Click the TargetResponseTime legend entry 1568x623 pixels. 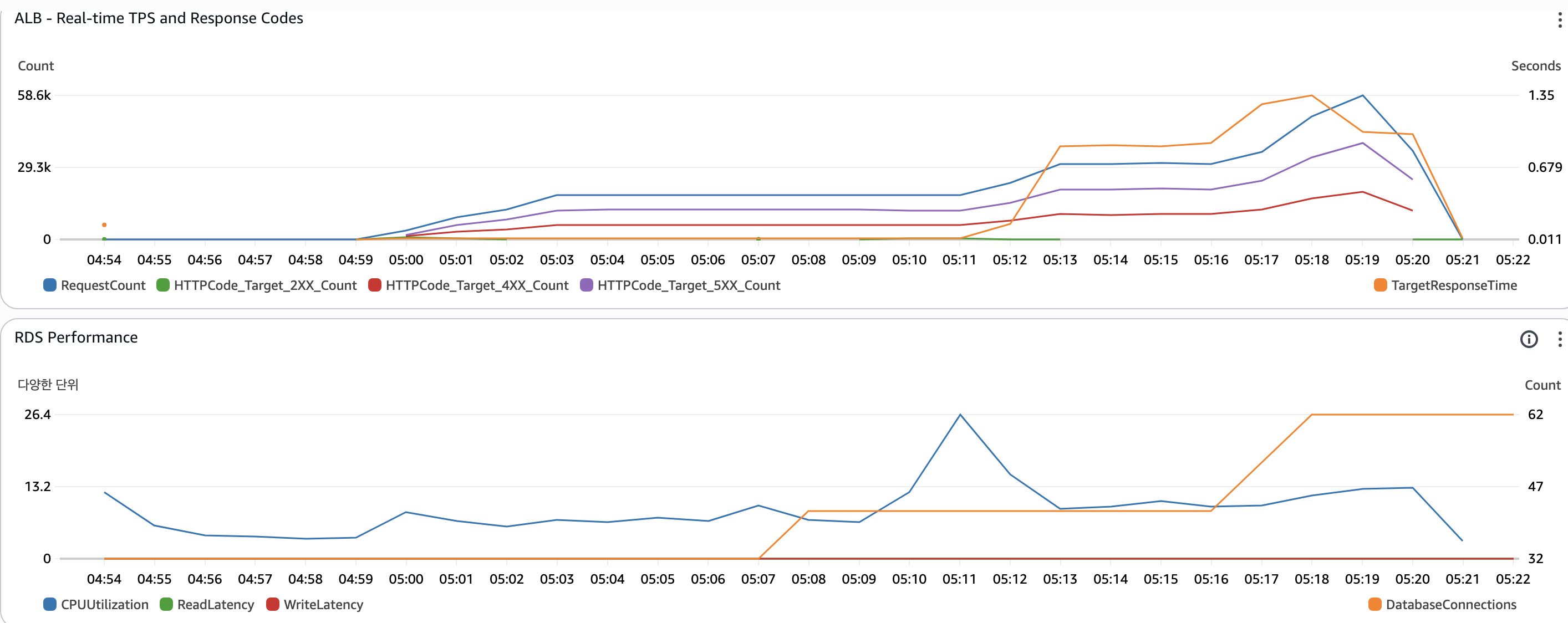[x=1453, y=285]
